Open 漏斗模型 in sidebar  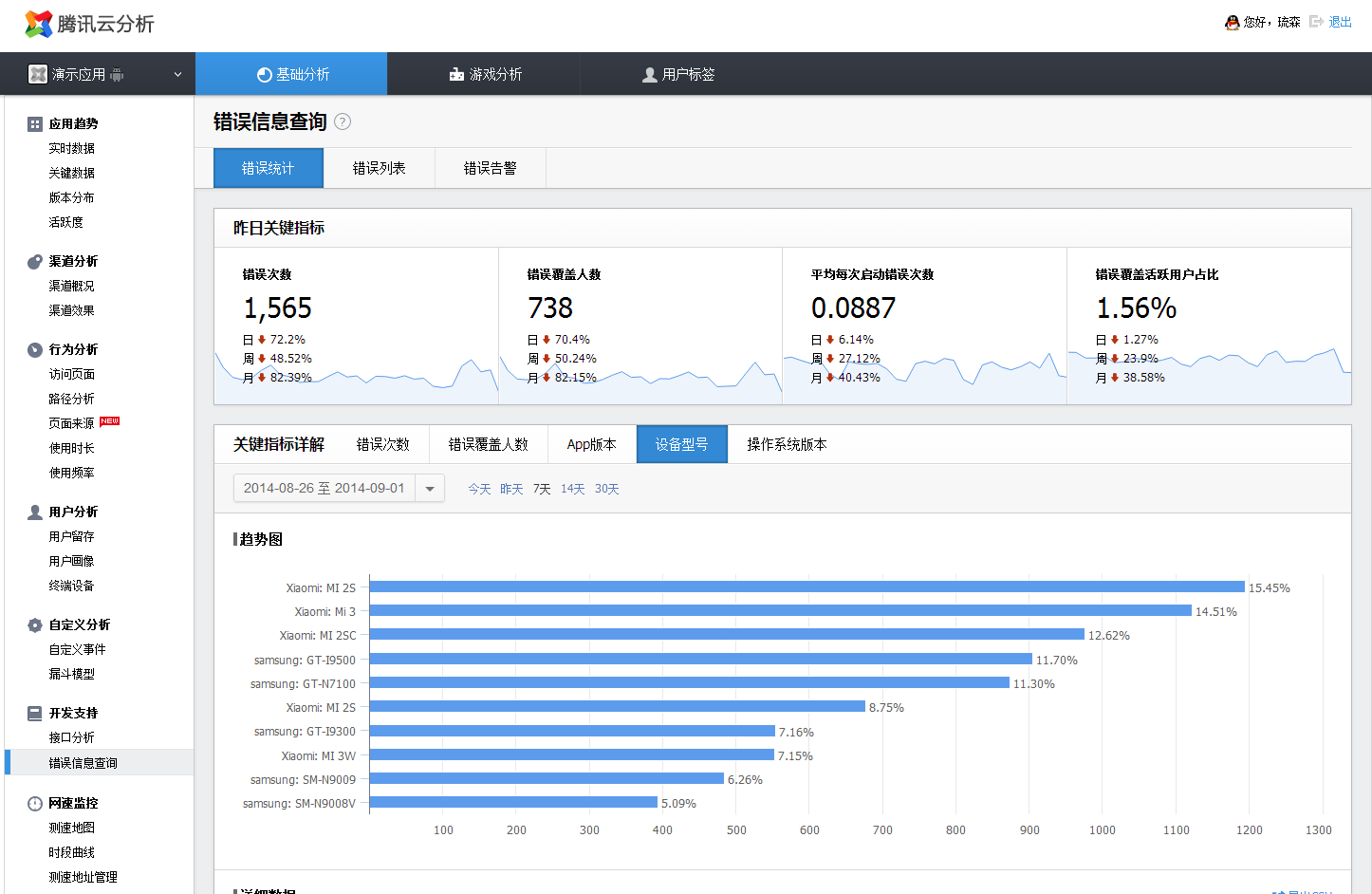[x=72, y=675]
